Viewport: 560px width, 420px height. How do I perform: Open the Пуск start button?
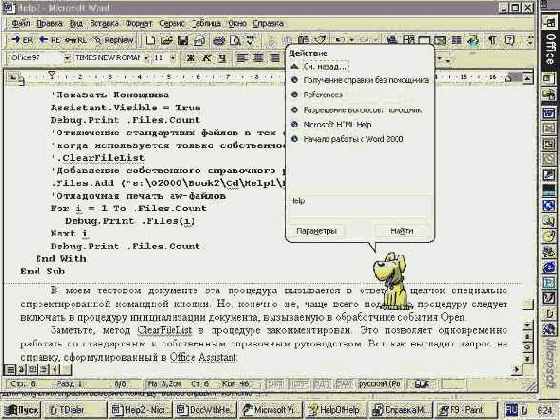22,410
